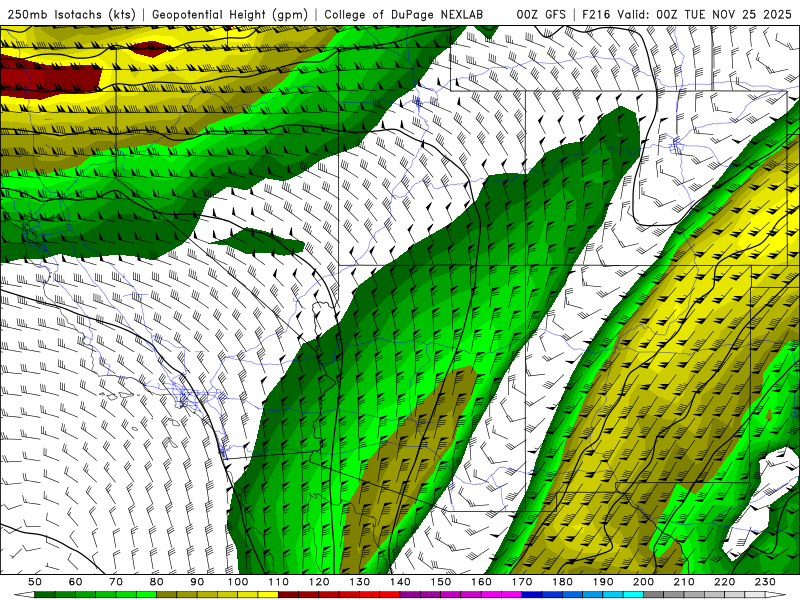Click the dark gray swatch starting at 200

[654, 595]
